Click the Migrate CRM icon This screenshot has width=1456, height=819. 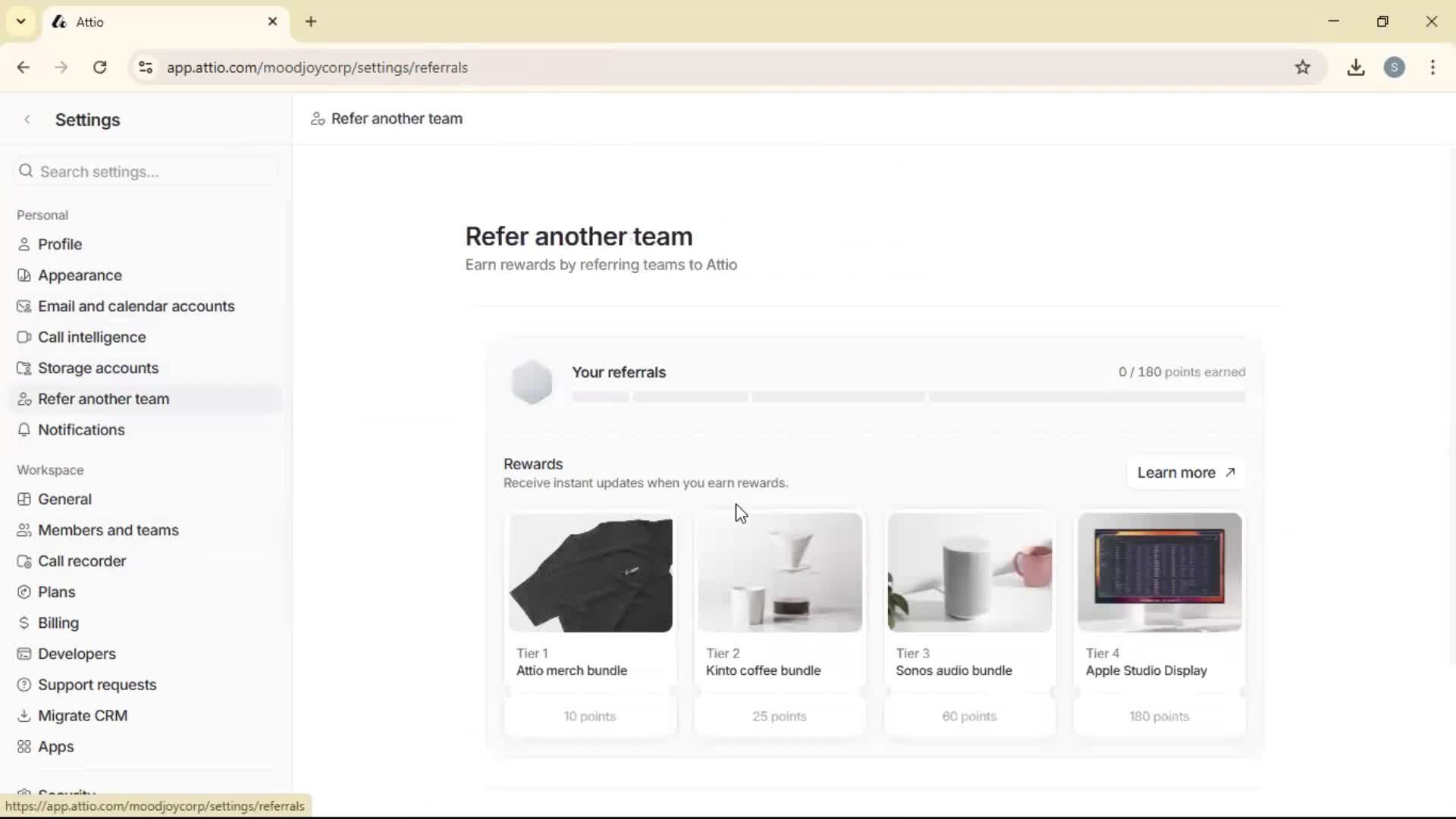(x=25, y=715)
